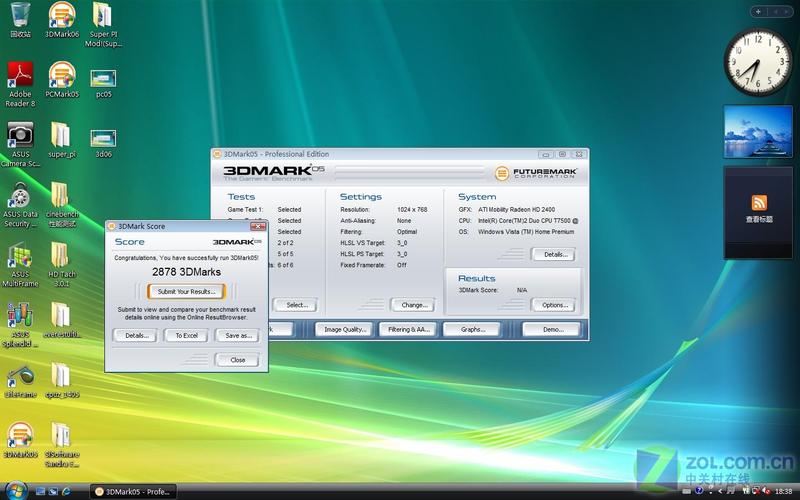The height and width of the screenshot is (500, 800).
Task: Click the Submit Your Results button
Action: click(187, 292)
